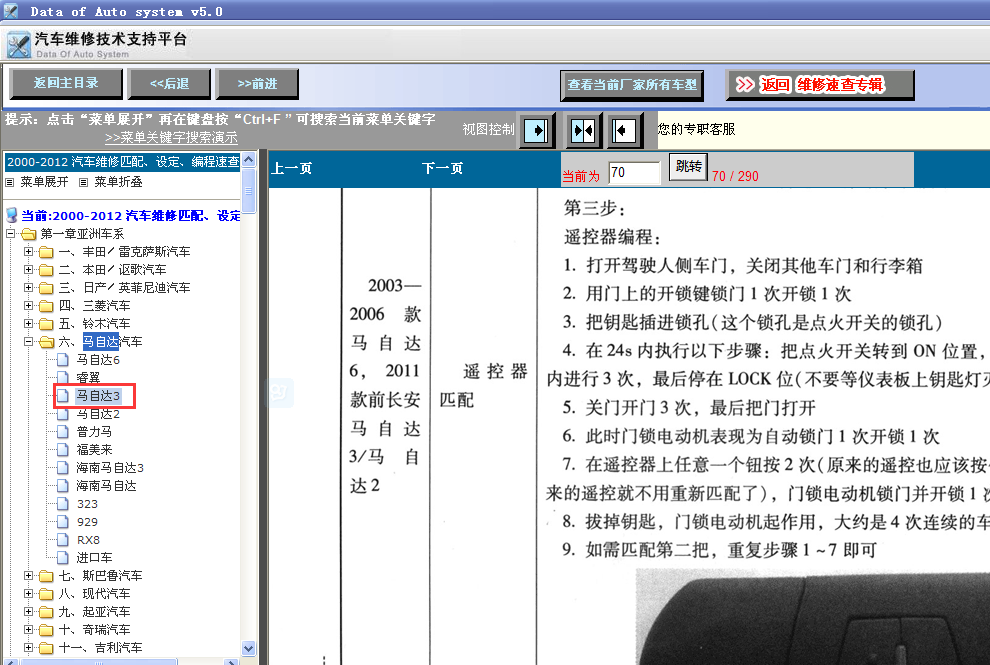
Task: Click the platform wrench logo icon
Action: (x=18, y=45)
